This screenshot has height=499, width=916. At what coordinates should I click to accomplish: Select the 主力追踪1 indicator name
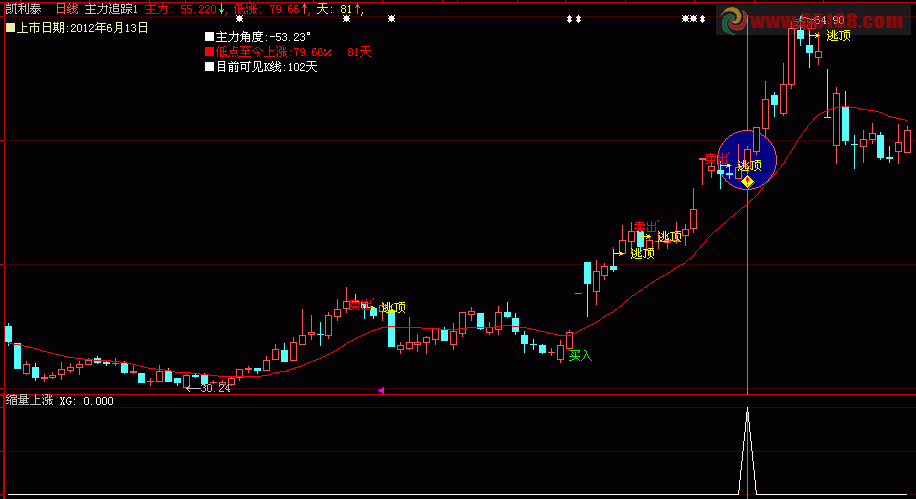(x=111, y=9)
